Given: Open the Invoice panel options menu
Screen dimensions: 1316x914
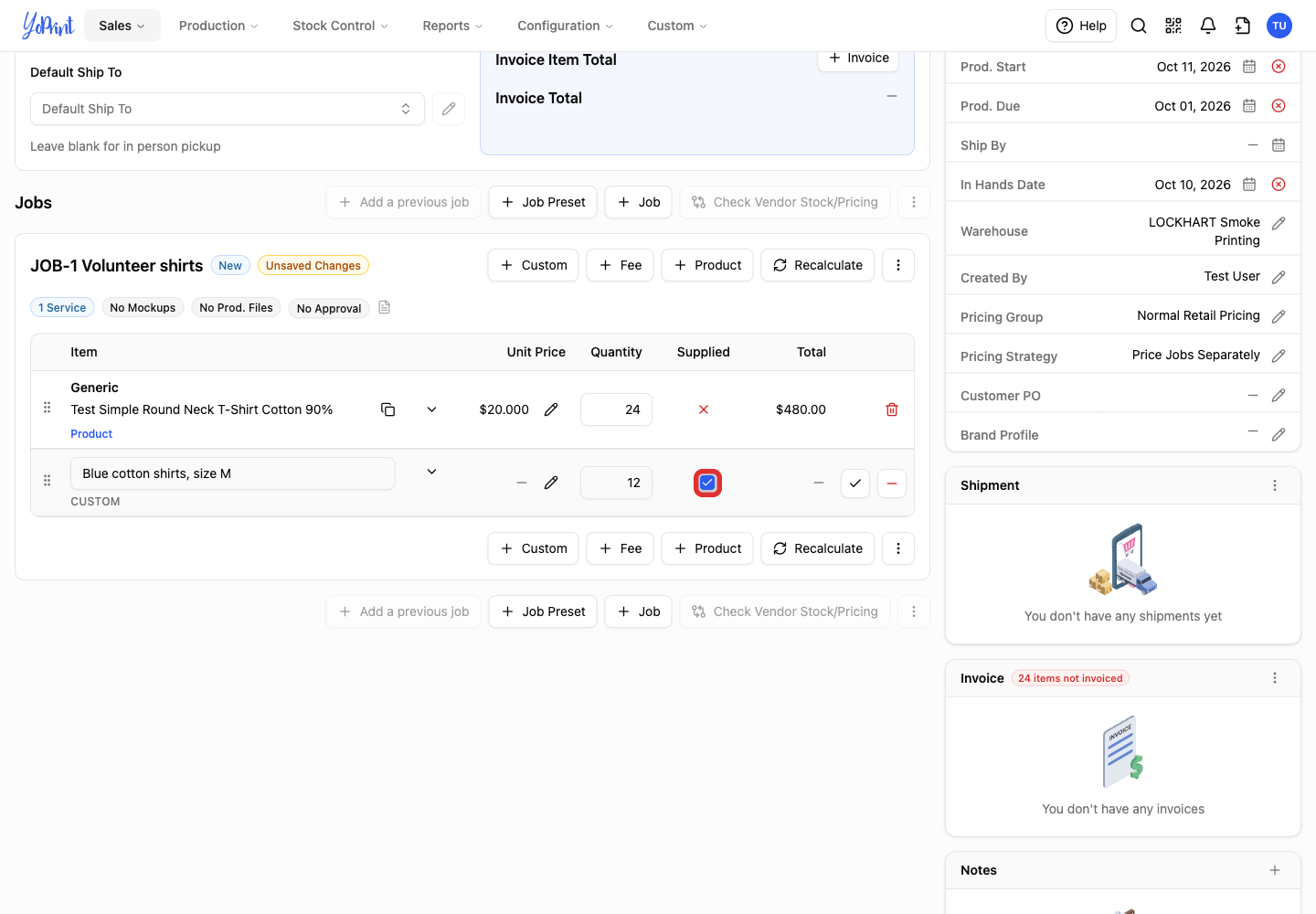Looking at the screenshot, I should pos(1275,678).
